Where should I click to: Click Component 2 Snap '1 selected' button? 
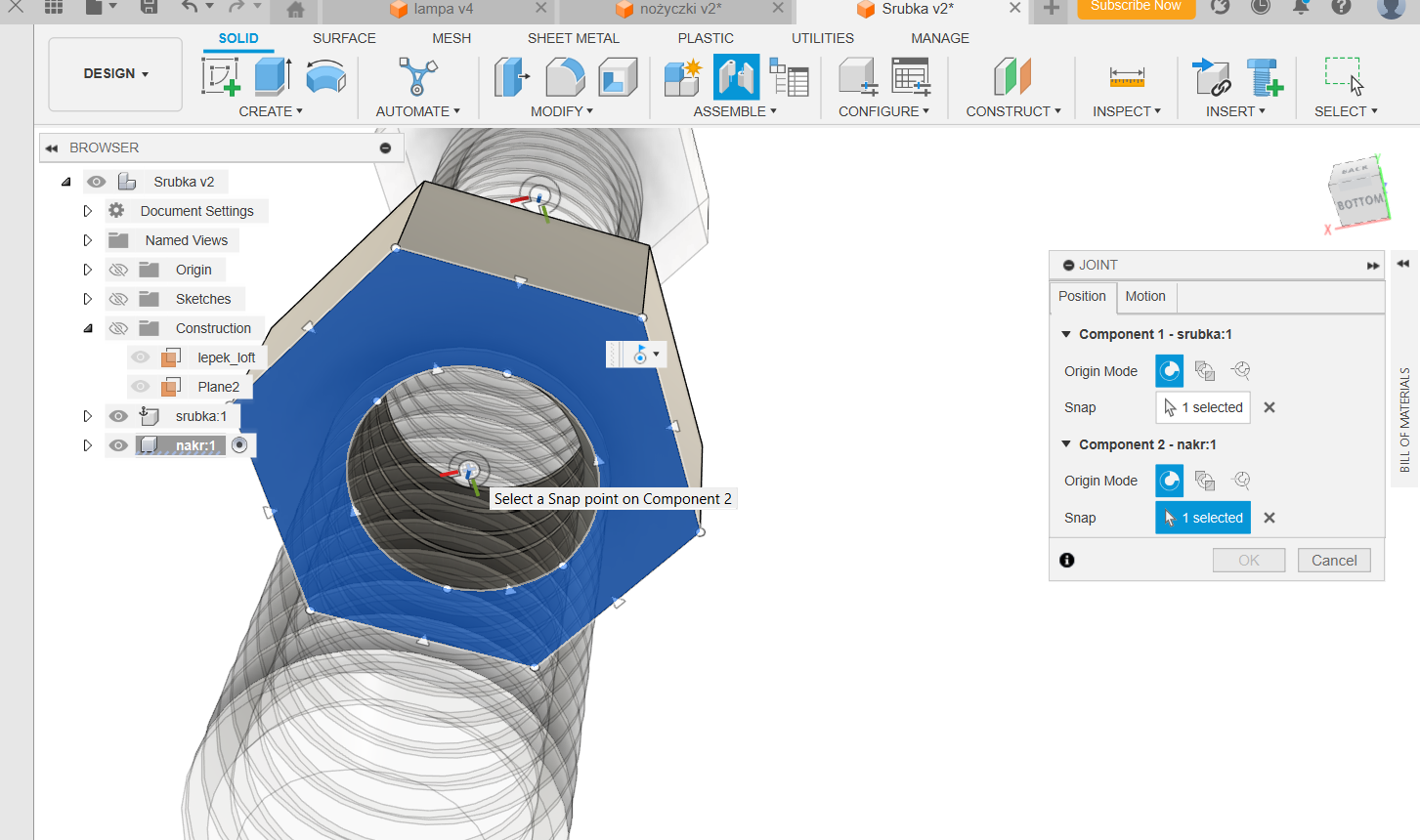[1203, 518]
